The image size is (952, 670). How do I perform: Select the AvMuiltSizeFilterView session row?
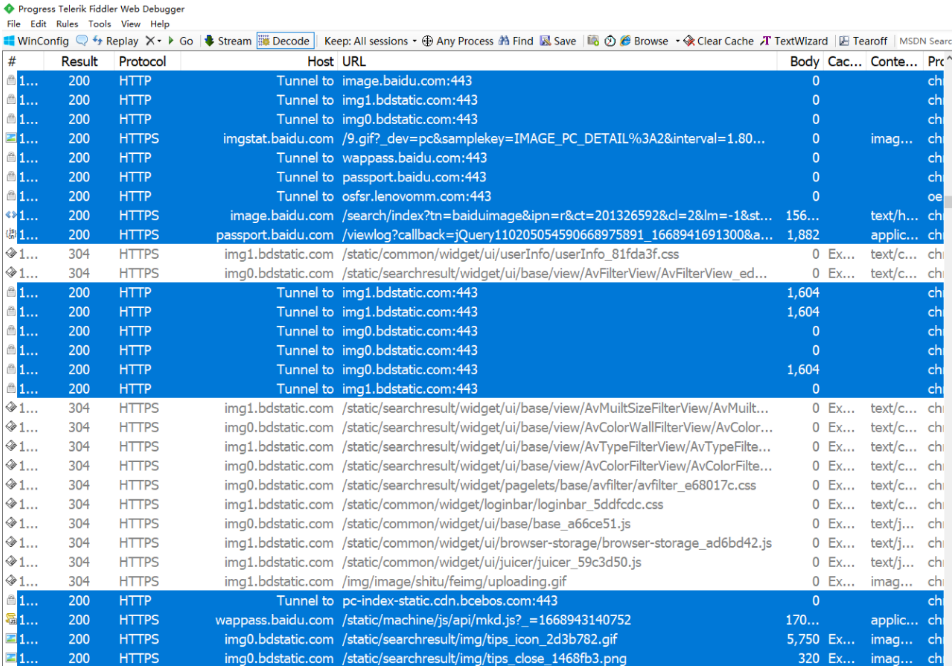point(474,408)
